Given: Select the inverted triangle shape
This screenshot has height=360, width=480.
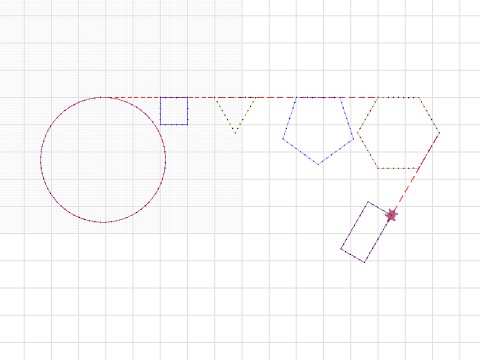Looking at the screenshot, I should point(235,115).
